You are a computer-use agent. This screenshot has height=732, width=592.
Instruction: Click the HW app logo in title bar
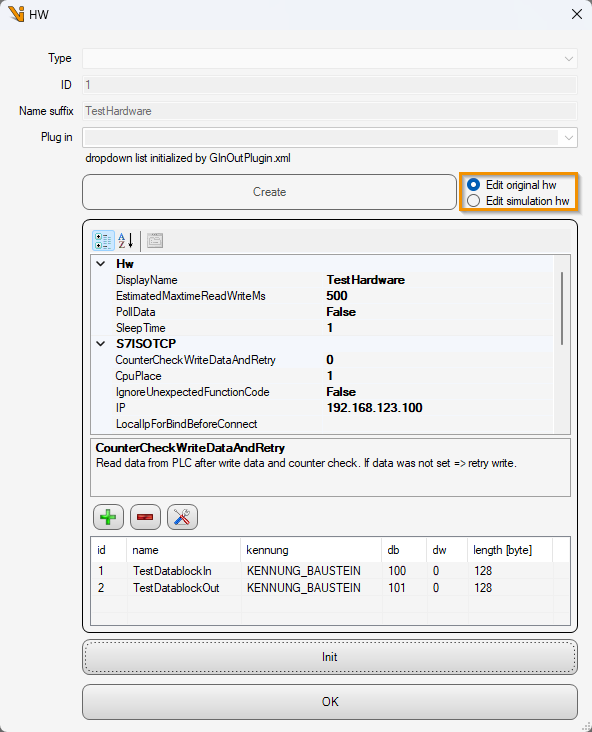pyautogui.click(x=16, y=14)
